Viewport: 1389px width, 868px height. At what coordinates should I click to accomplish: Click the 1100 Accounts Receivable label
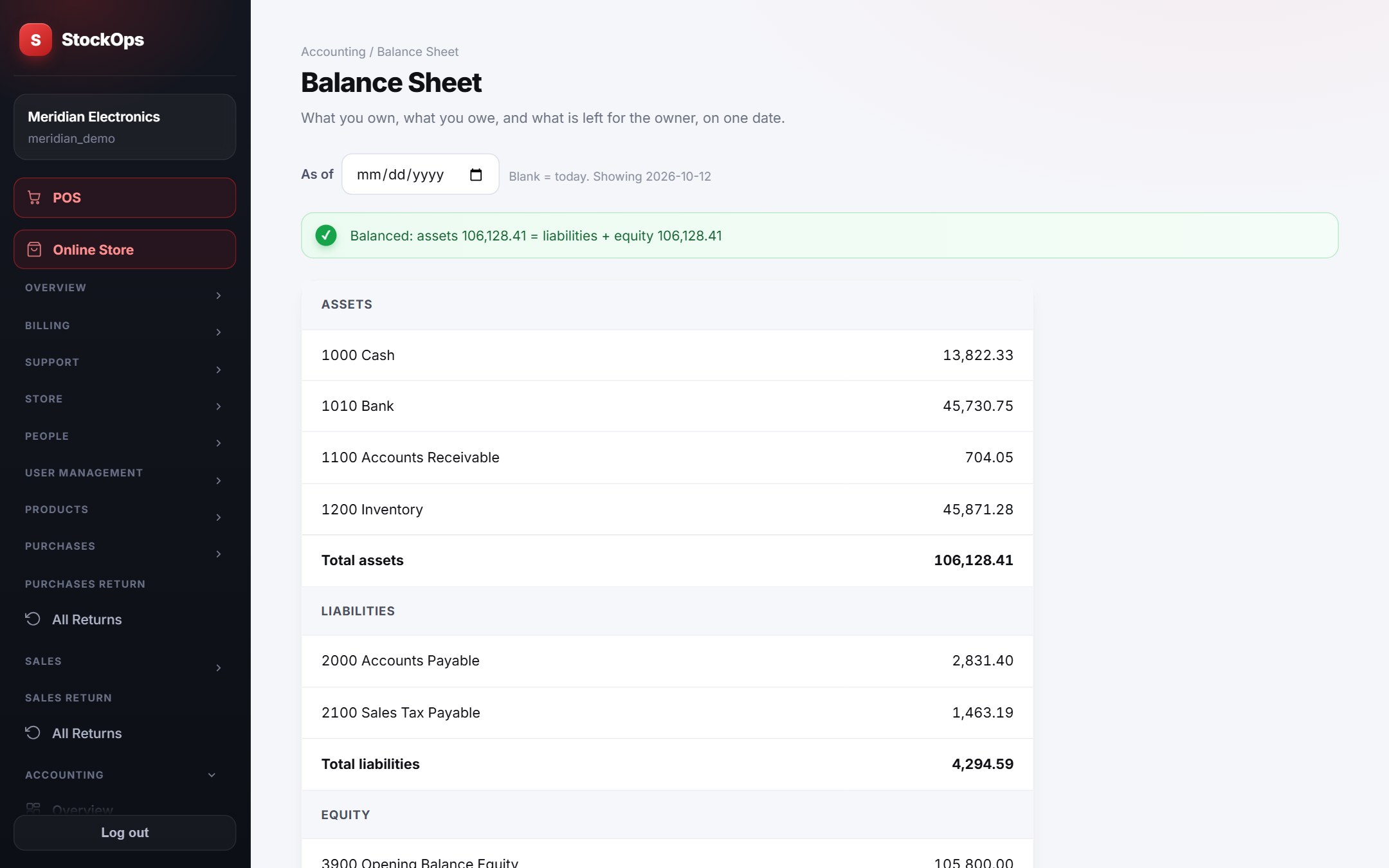[410, 457]
